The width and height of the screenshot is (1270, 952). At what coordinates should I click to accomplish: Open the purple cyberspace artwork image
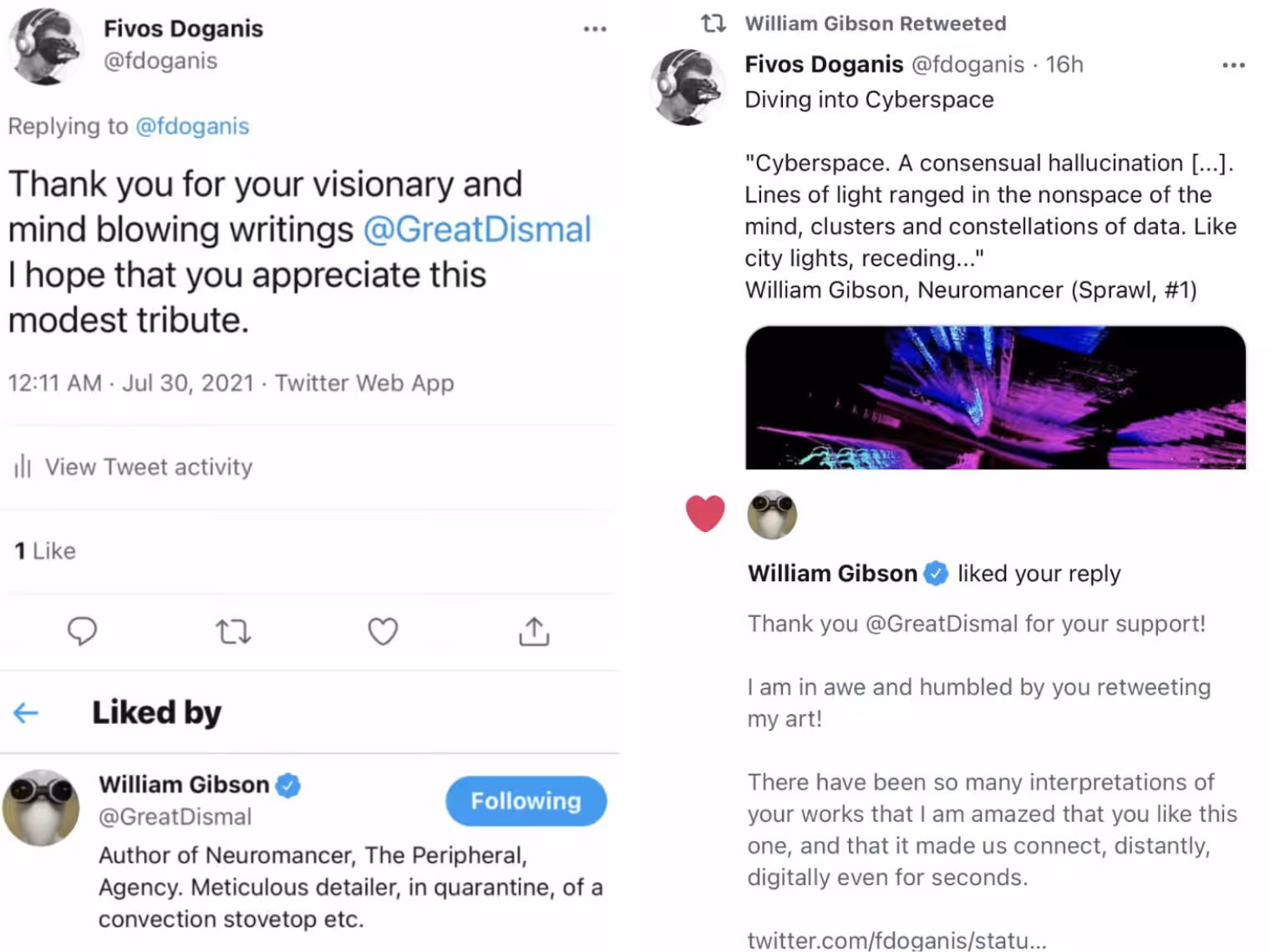995,398
